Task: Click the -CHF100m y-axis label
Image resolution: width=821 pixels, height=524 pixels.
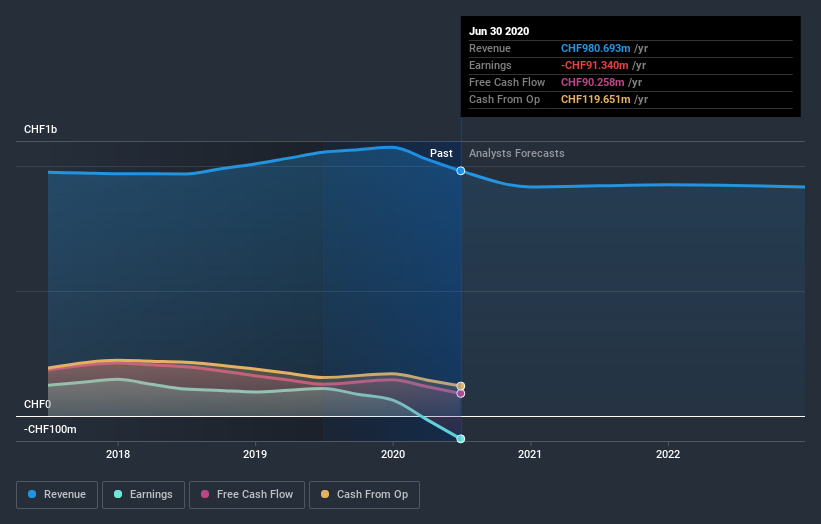Action: (50, 429)
